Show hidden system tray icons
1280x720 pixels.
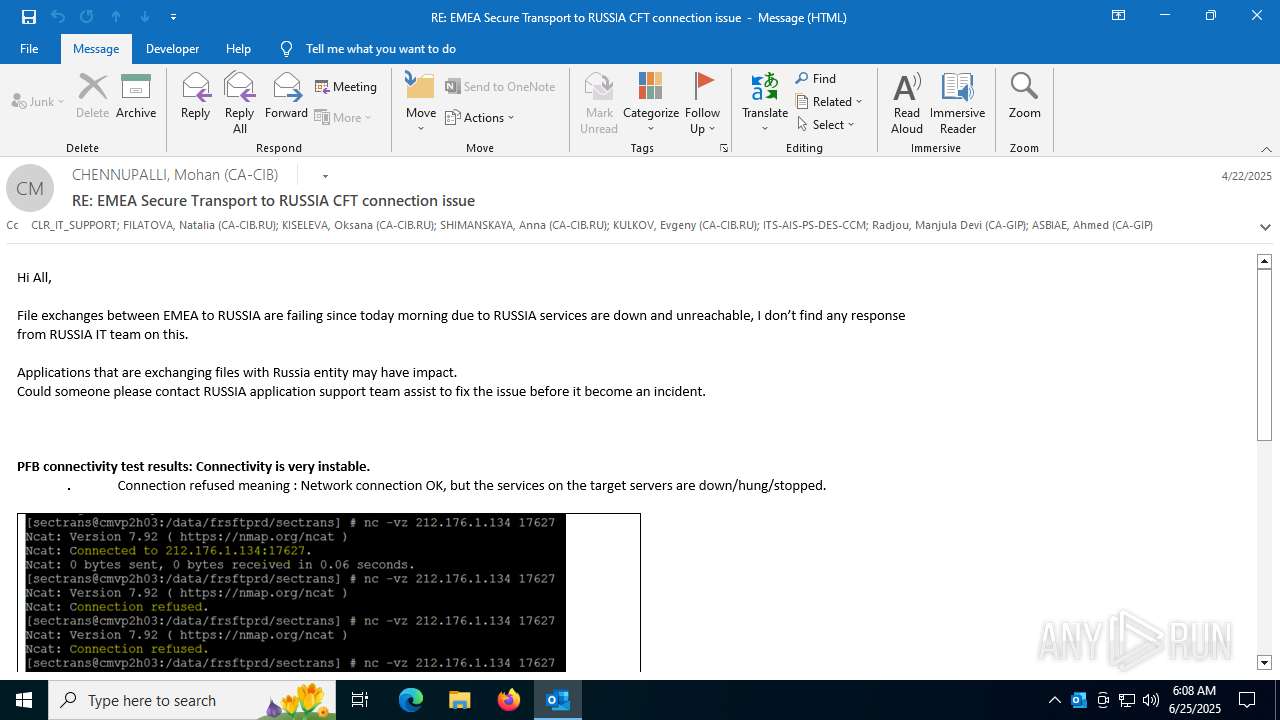pyautogui.click(x=1054, y=700)
